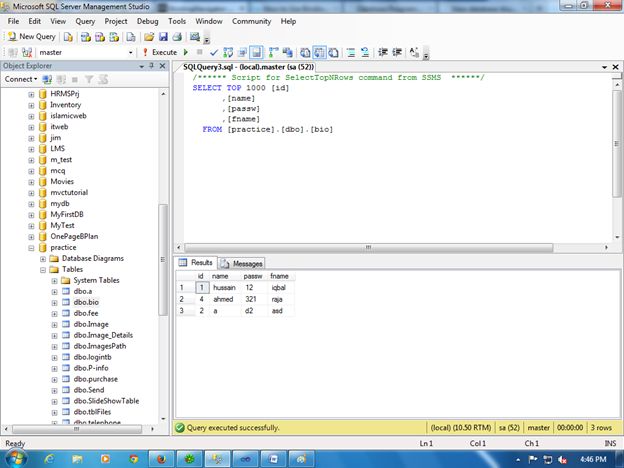This screenshot has width=624, height=468.
Task: Open the master database dropdown
Action: pyautogui.click(x=130, y=52)
